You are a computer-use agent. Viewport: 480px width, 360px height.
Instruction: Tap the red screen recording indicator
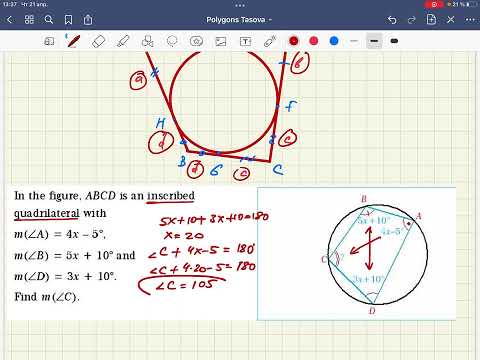coord(434,4)
